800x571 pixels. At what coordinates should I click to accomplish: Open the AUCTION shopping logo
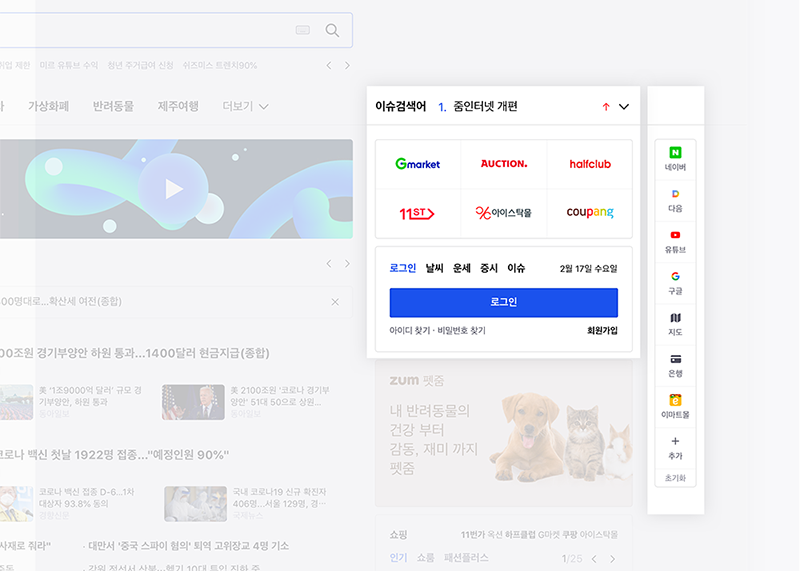point(504,164)
